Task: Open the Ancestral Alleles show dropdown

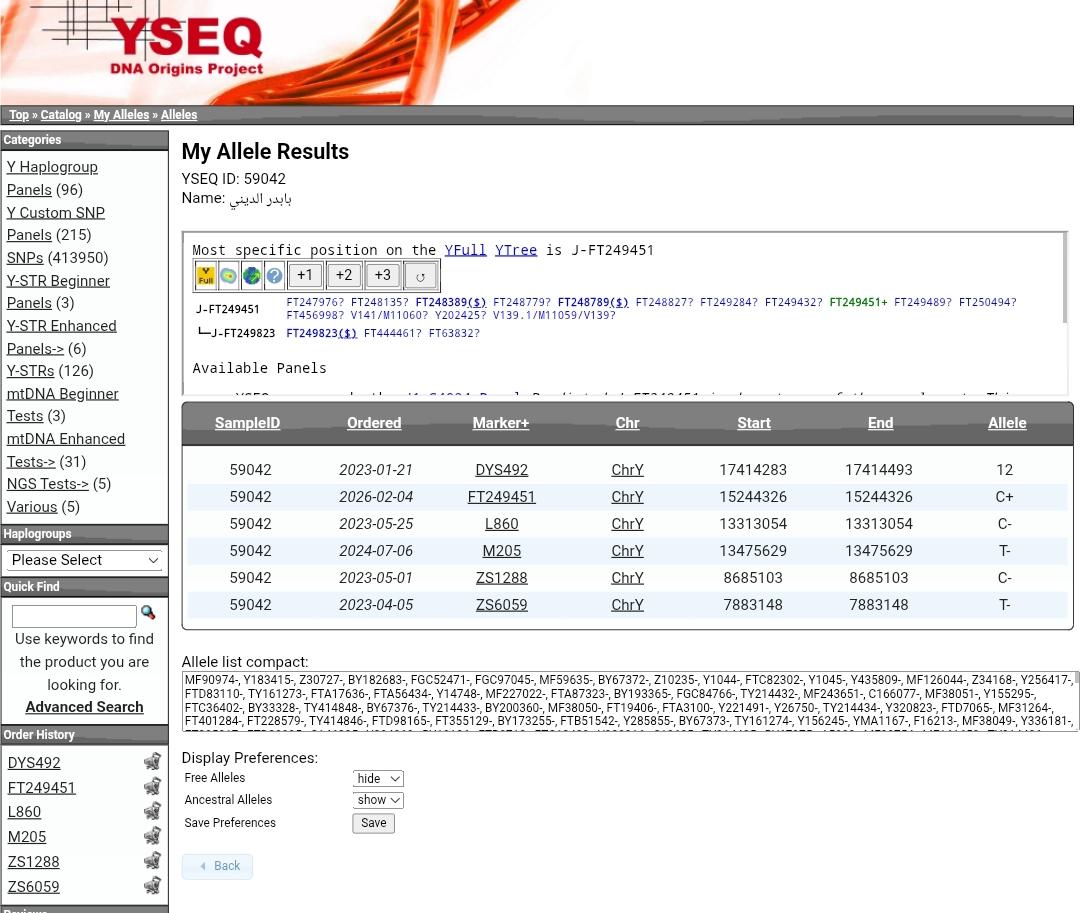Action: (x=377, y=800)
